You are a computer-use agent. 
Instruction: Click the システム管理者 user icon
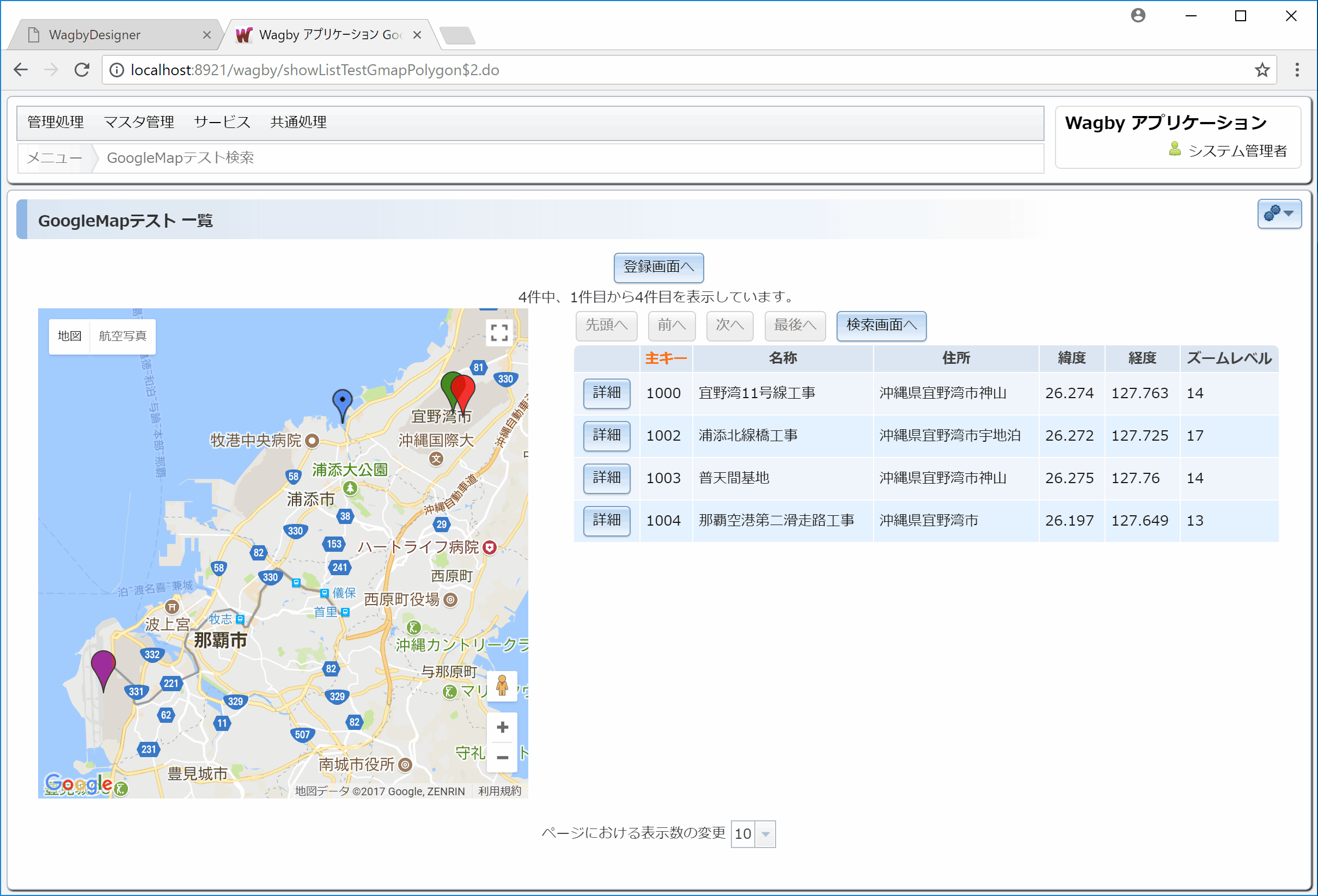(x=1175, y=149)
